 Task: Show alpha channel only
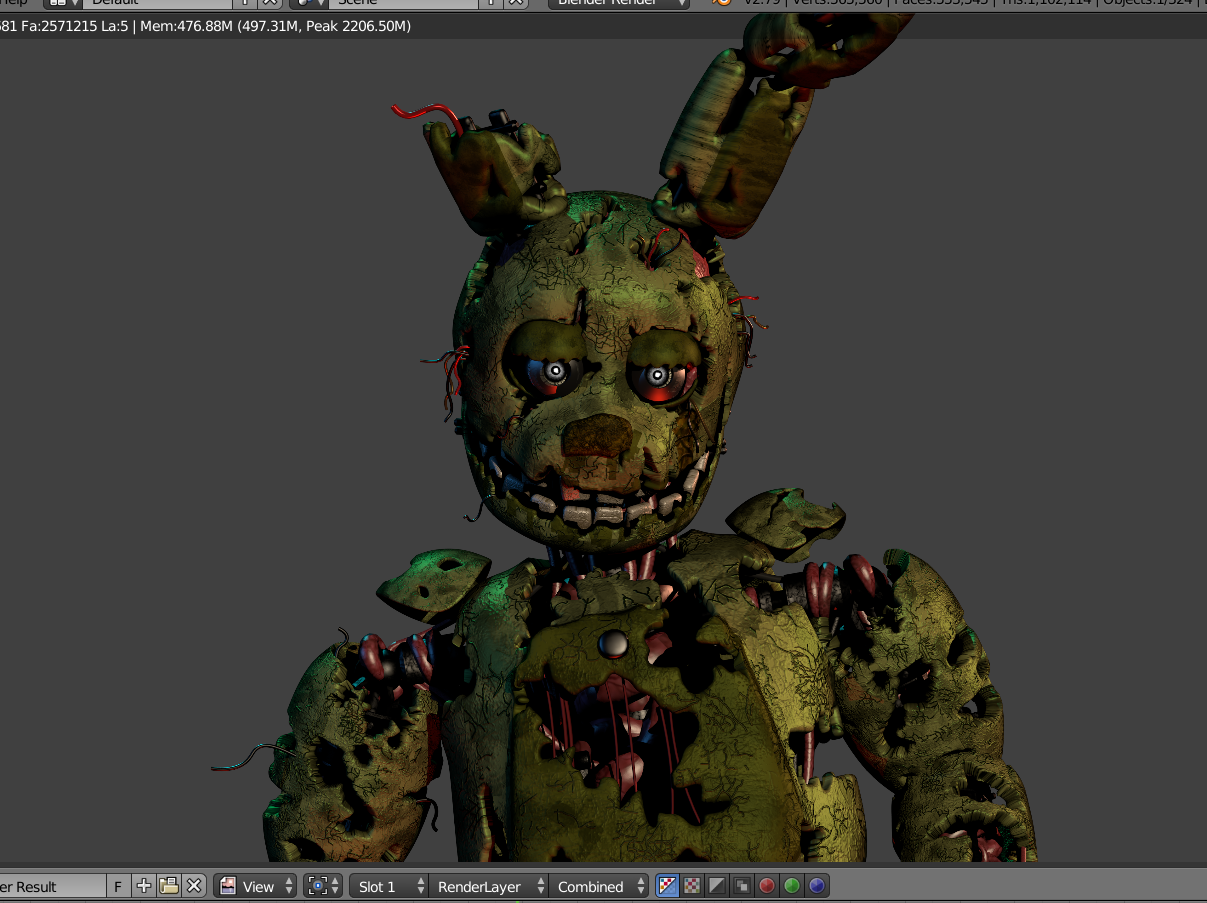tap(717, 886)
